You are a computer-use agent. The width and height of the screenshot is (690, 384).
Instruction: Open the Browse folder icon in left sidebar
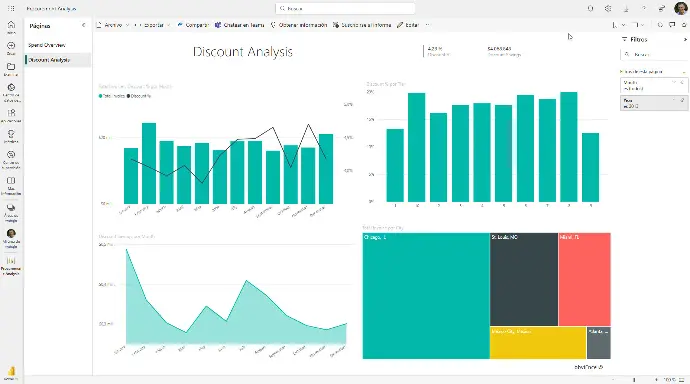point(11,66)
